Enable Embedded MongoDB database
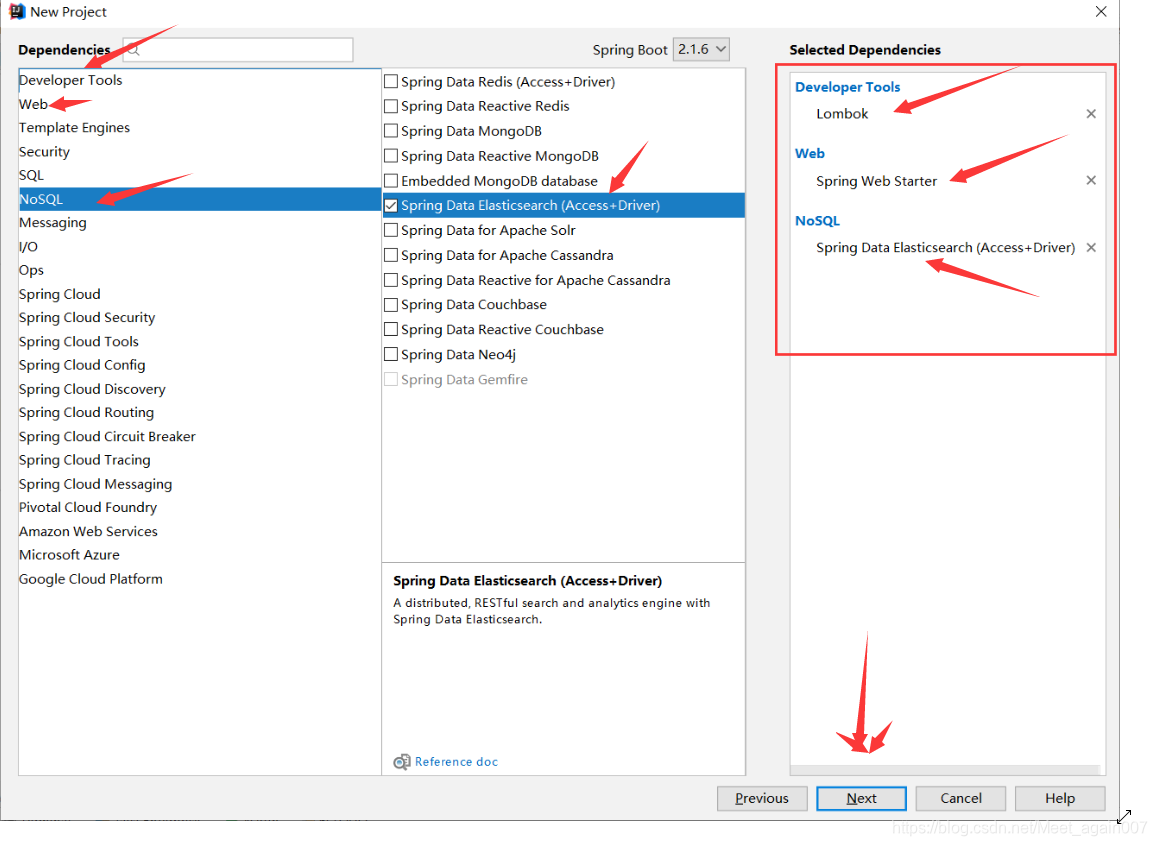Screen dimensions: 1157x846 [391, 181]
